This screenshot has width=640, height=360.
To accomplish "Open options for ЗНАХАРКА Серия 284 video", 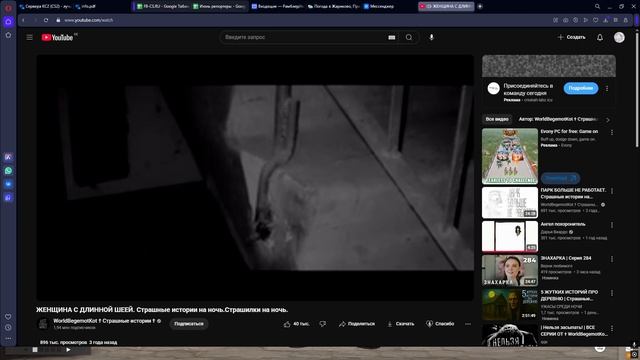I will pos(612,259).
